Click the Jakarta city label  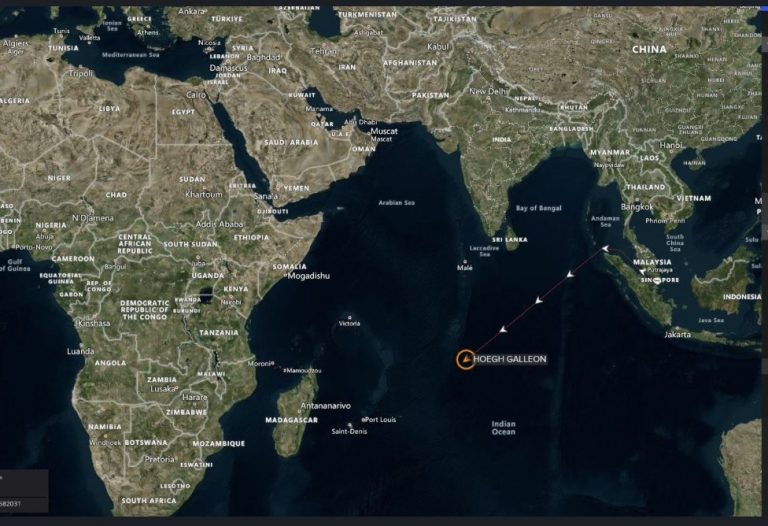677,335
